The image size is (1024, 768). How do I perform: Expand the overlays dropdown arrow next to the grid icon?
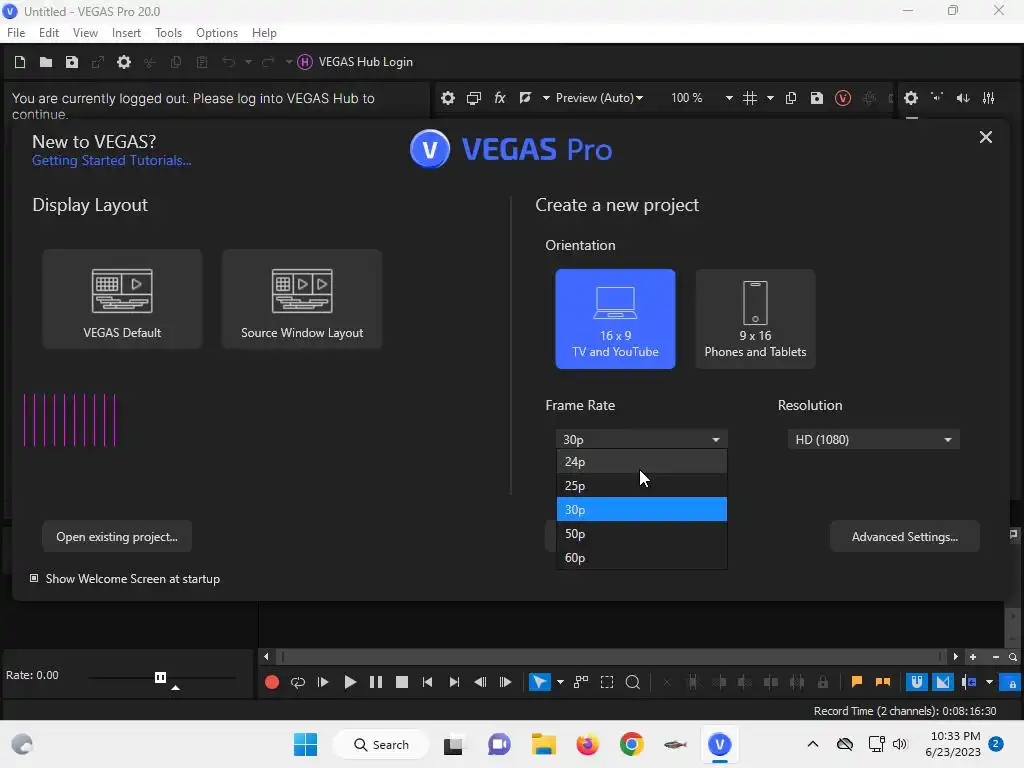(x=770, y=98)
